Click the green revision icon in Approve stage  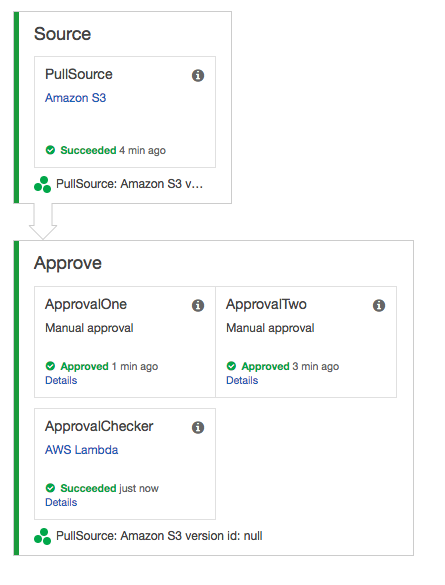pos(43,536)
